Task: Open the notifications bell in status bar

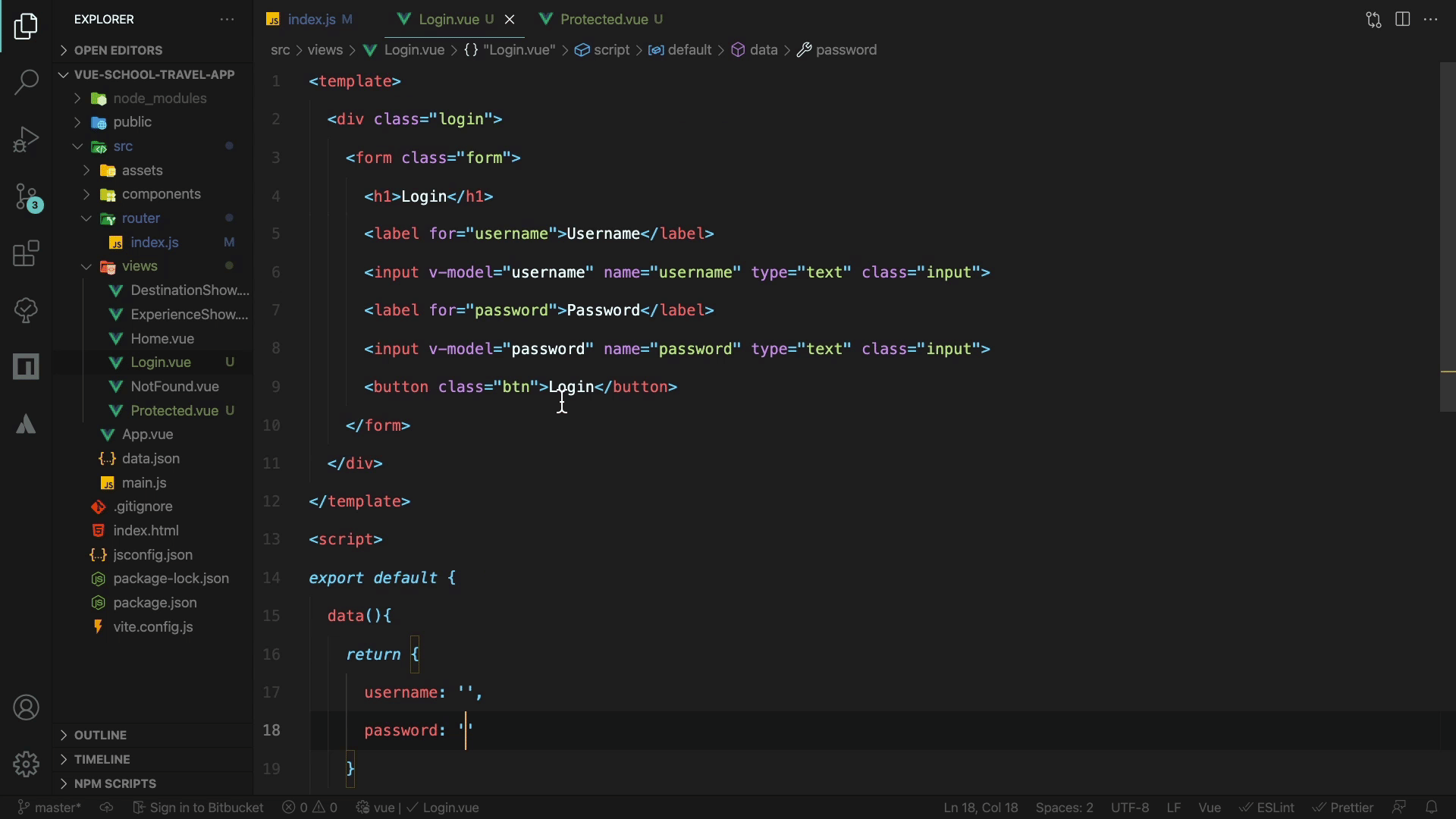Action: tap(1431, 808)
